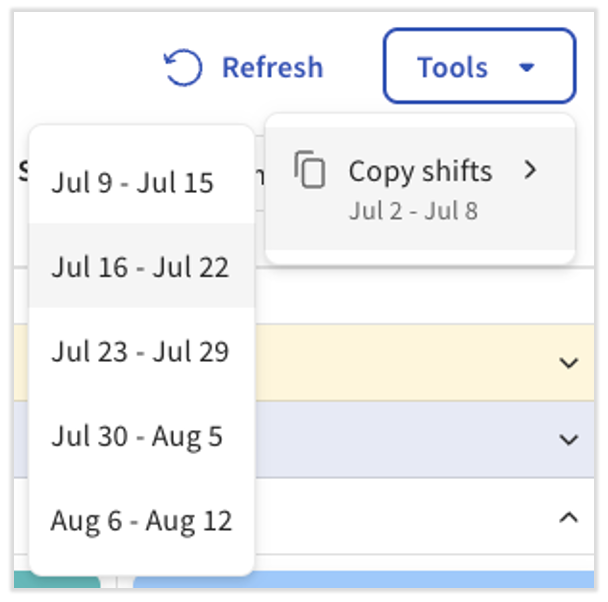Screen dimensions: 608x602
Task: Click the copy pages icon
Action: pyautogui.click(x=311, y=170)
